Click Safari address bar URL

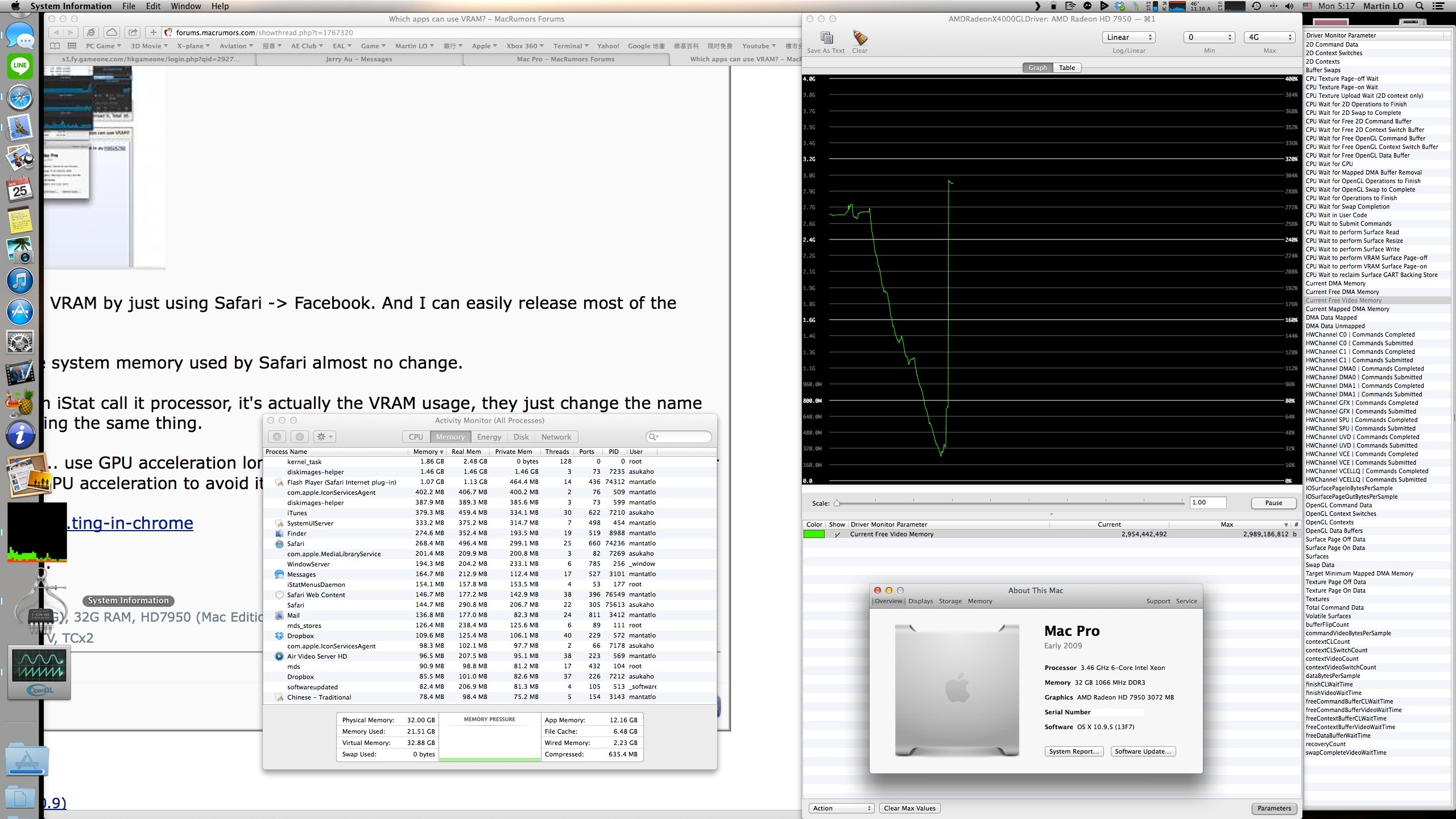pos(264,32)
